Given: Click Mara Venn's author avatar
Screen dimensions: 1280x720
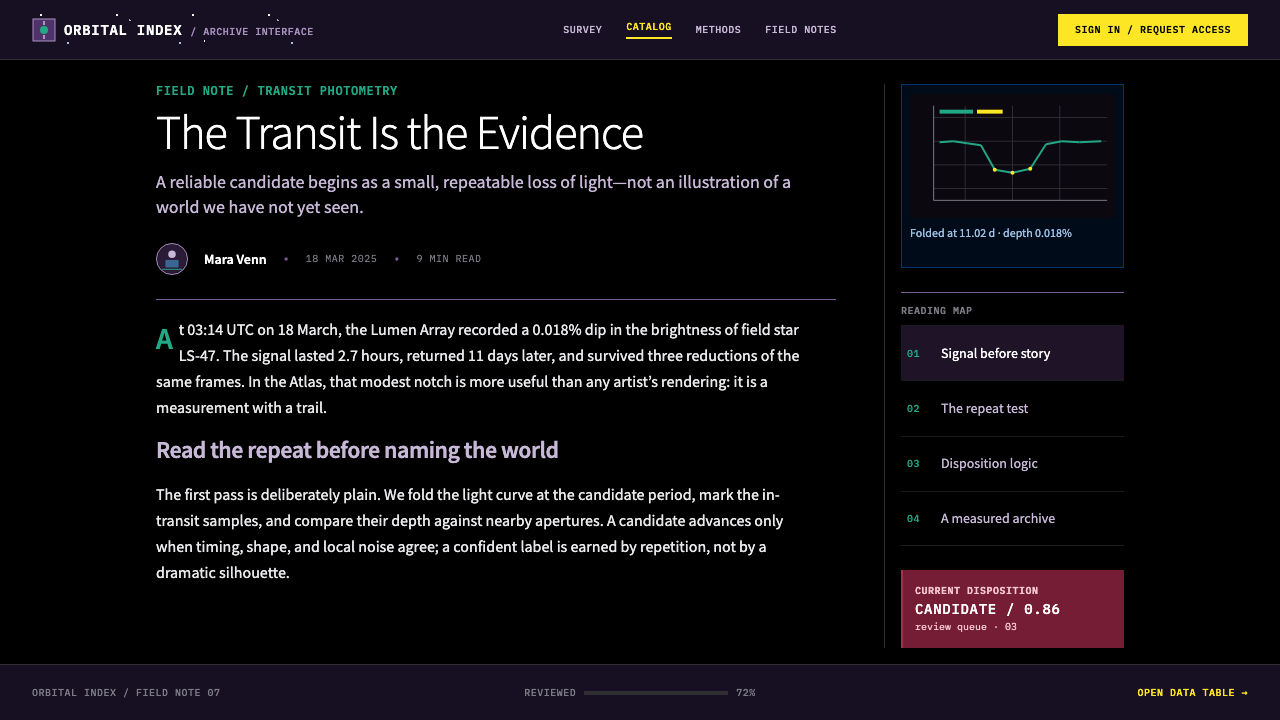Looking at the screenshot, I should coord(172,259).
